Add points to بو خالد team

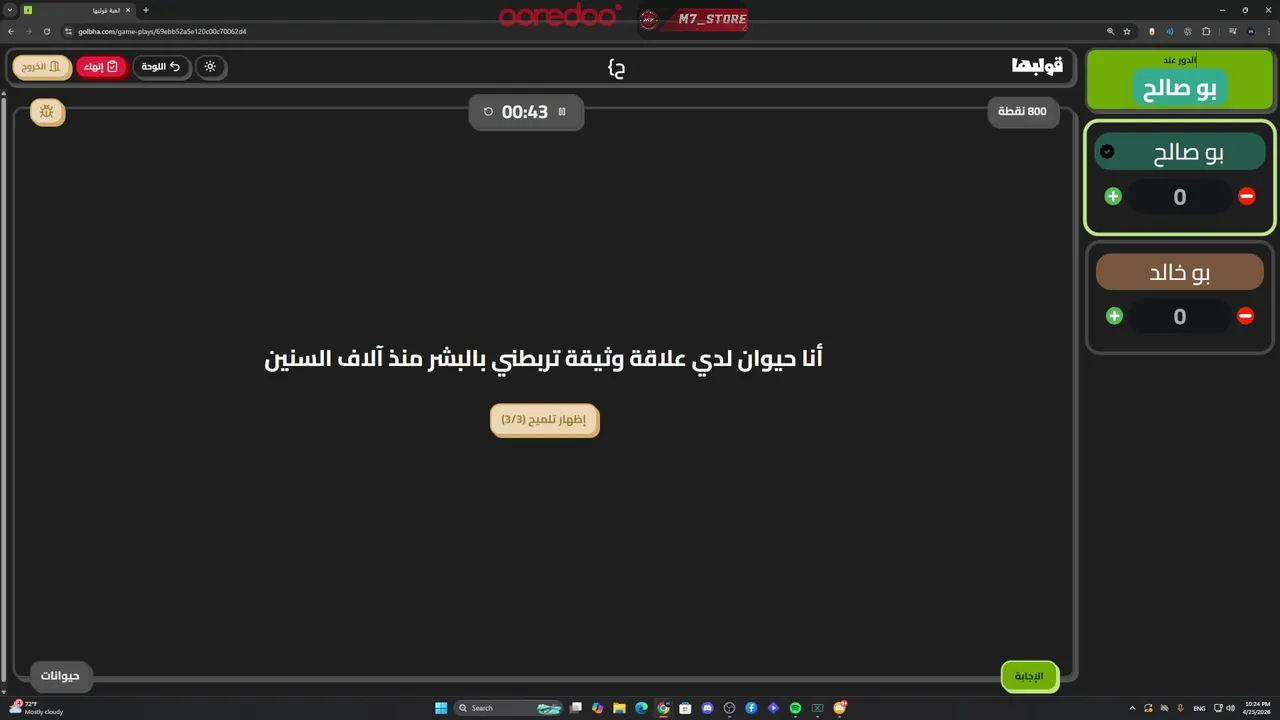(x=1114, y=316)
